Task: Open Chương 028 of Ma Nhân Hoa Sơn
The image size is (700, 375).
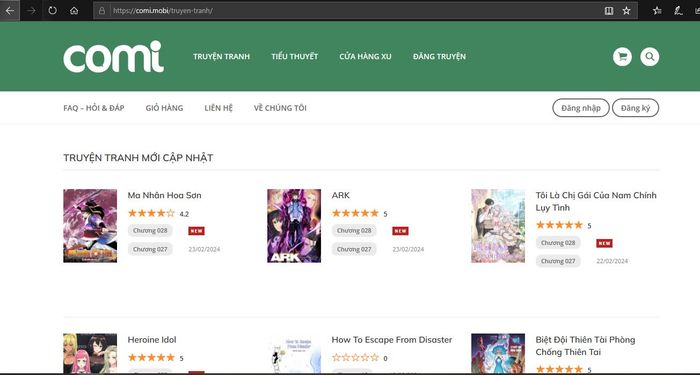Action: pos(150,231)
